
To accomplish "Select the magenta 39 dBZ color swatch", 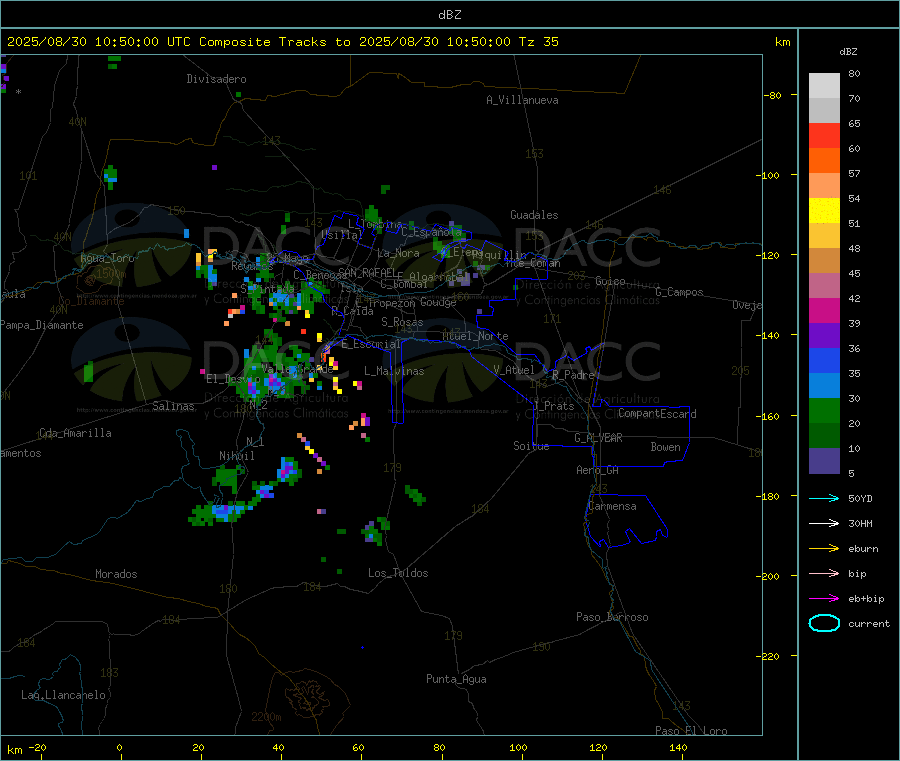I will click(x=824, y=310).
